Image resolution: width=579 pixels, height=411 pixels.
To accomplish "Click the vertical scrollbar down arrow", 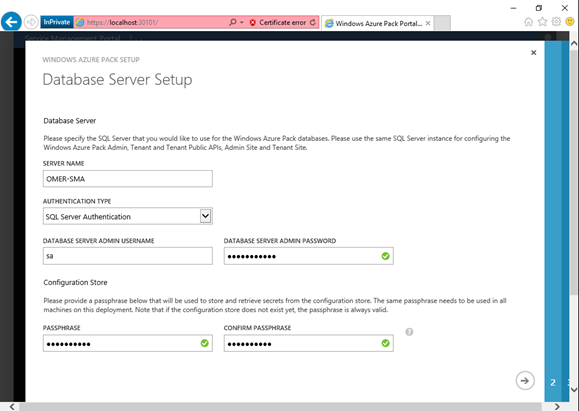I will click(x=574, y=390).
